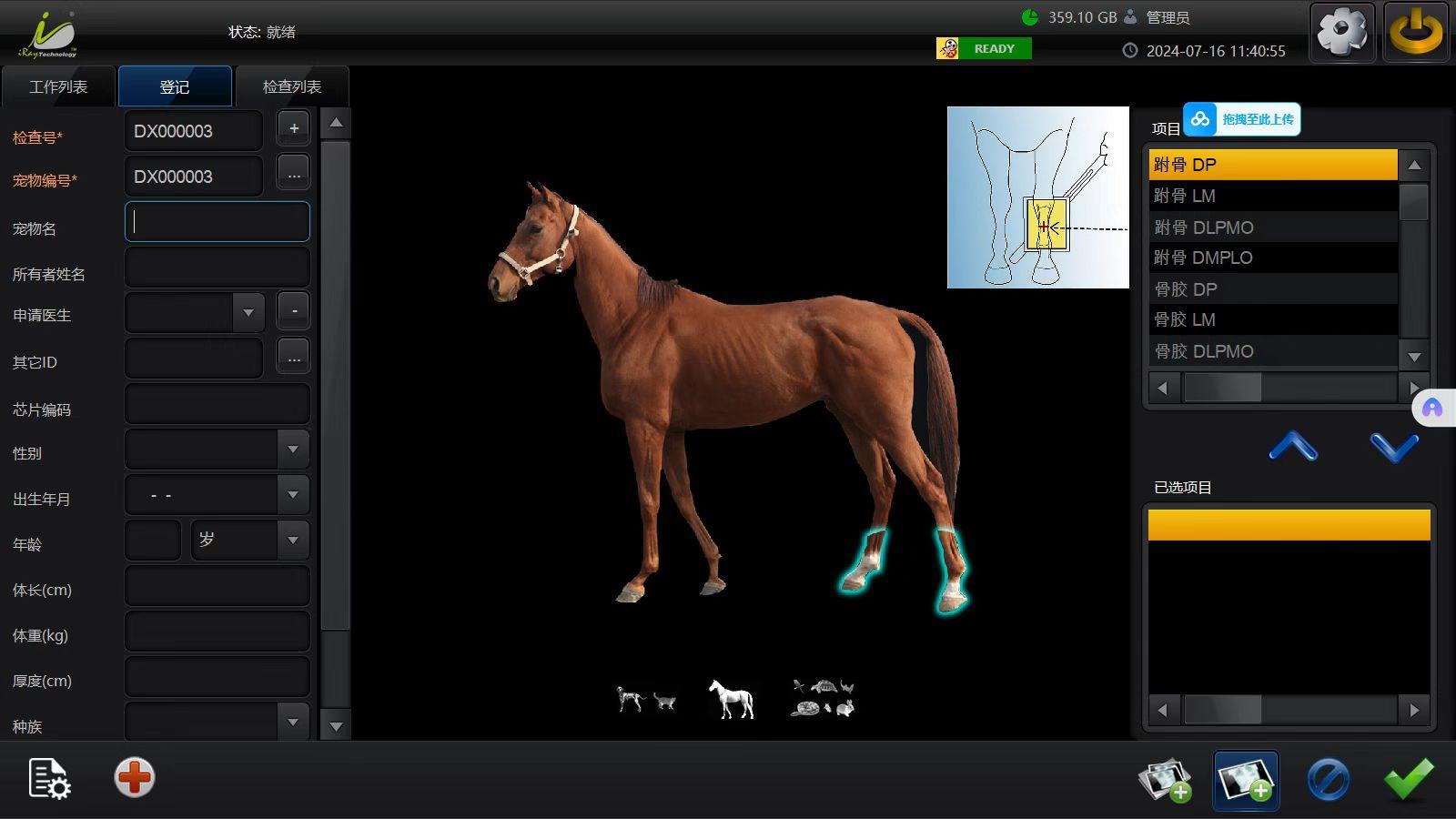
Task: Click the green checkmark confirm icon
Action: point(1408,780)
